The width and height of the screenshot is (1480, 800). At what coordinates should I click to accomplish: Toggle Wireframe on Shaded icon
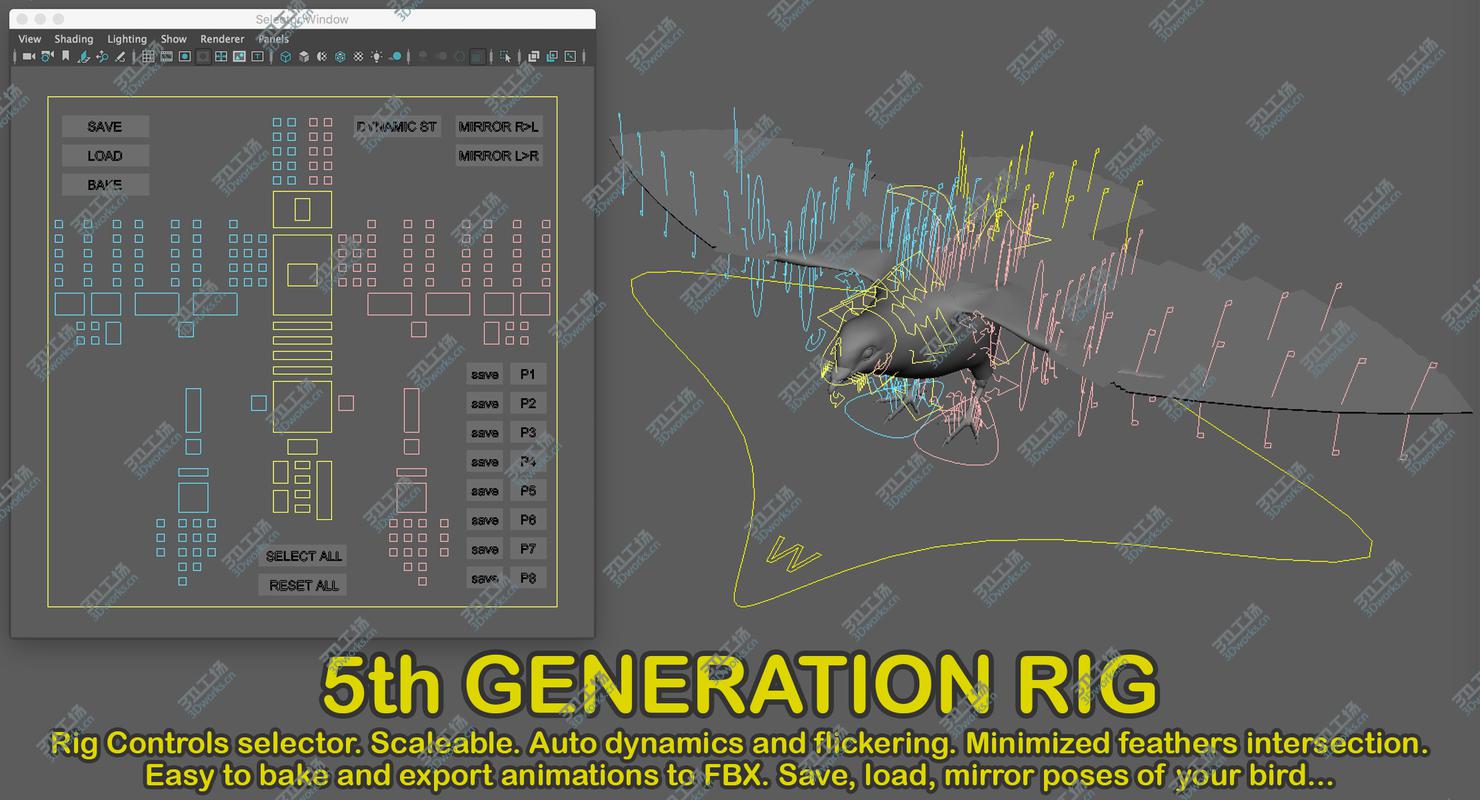[x=340, y=57]
